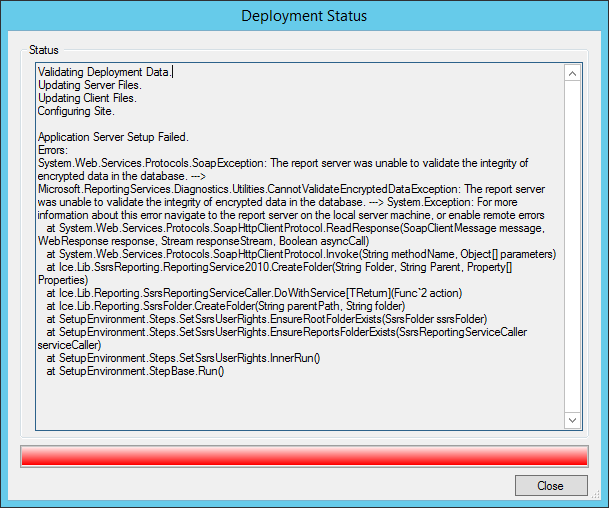Screen dimensions: 609x508
Task: Click the red deployment progress bar
Action: (304, 456)
